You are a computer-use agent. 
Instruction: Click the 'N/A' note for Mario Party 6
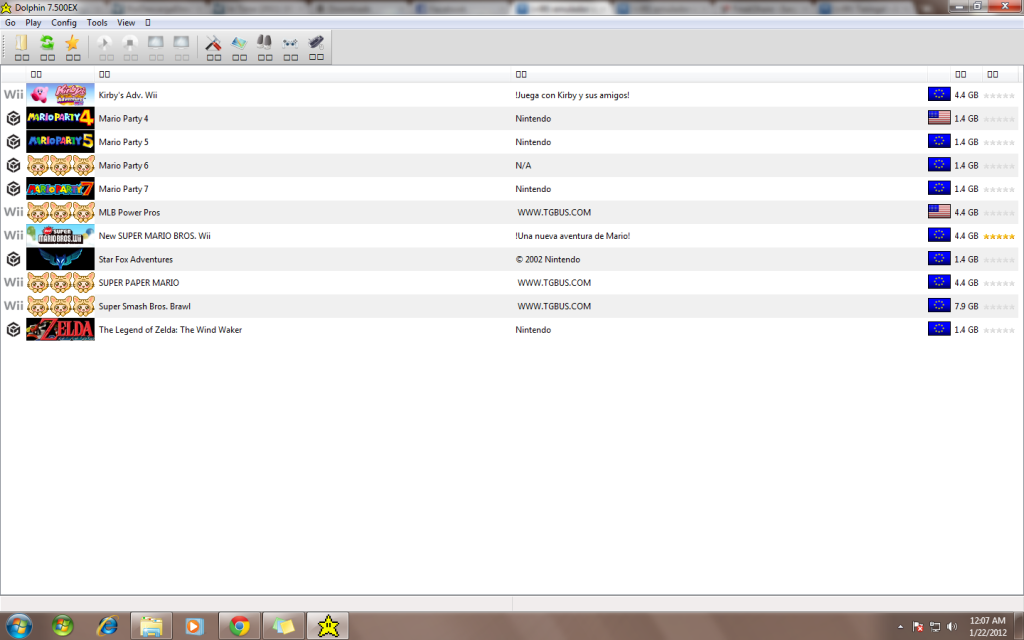[x=523, y=166]
